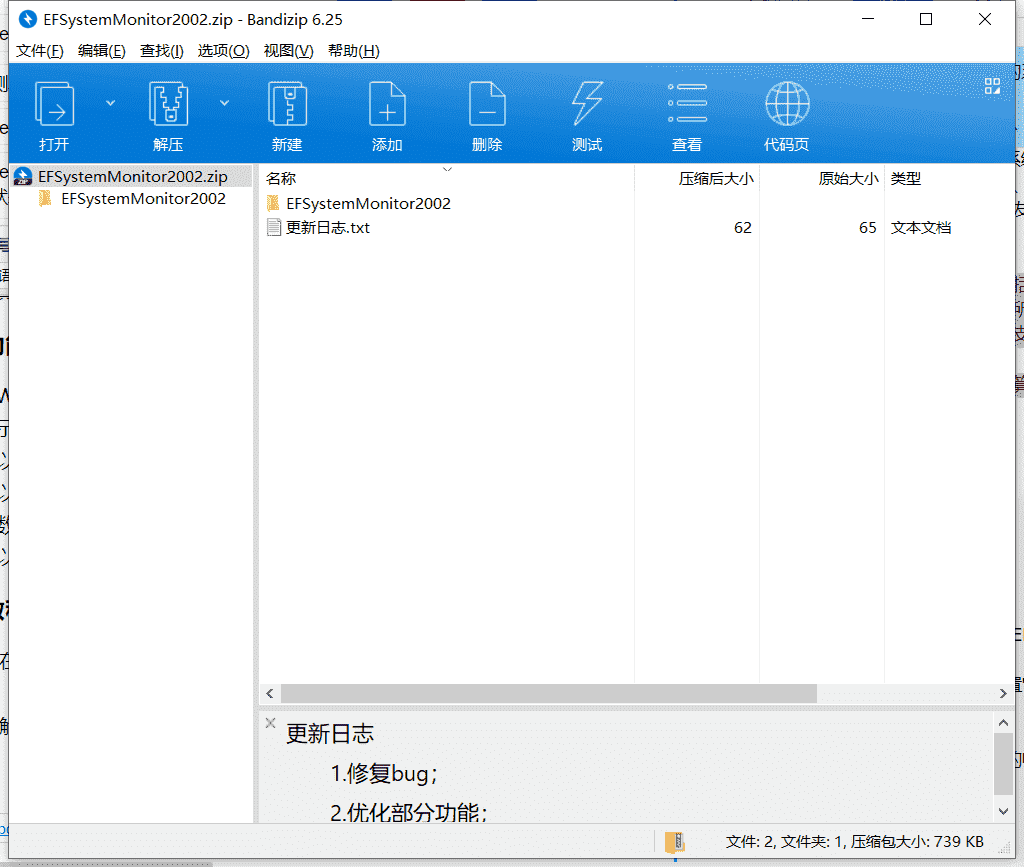Click the archive icon in the status bar
This screenshot has height=867, width=1024.
[x=675, y=842]
